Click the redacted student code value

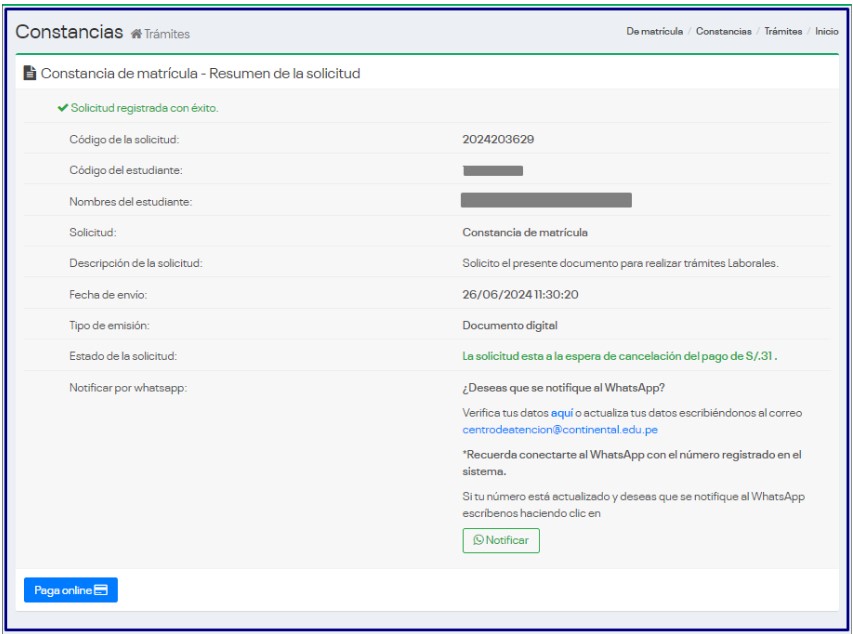click(493, 171)
